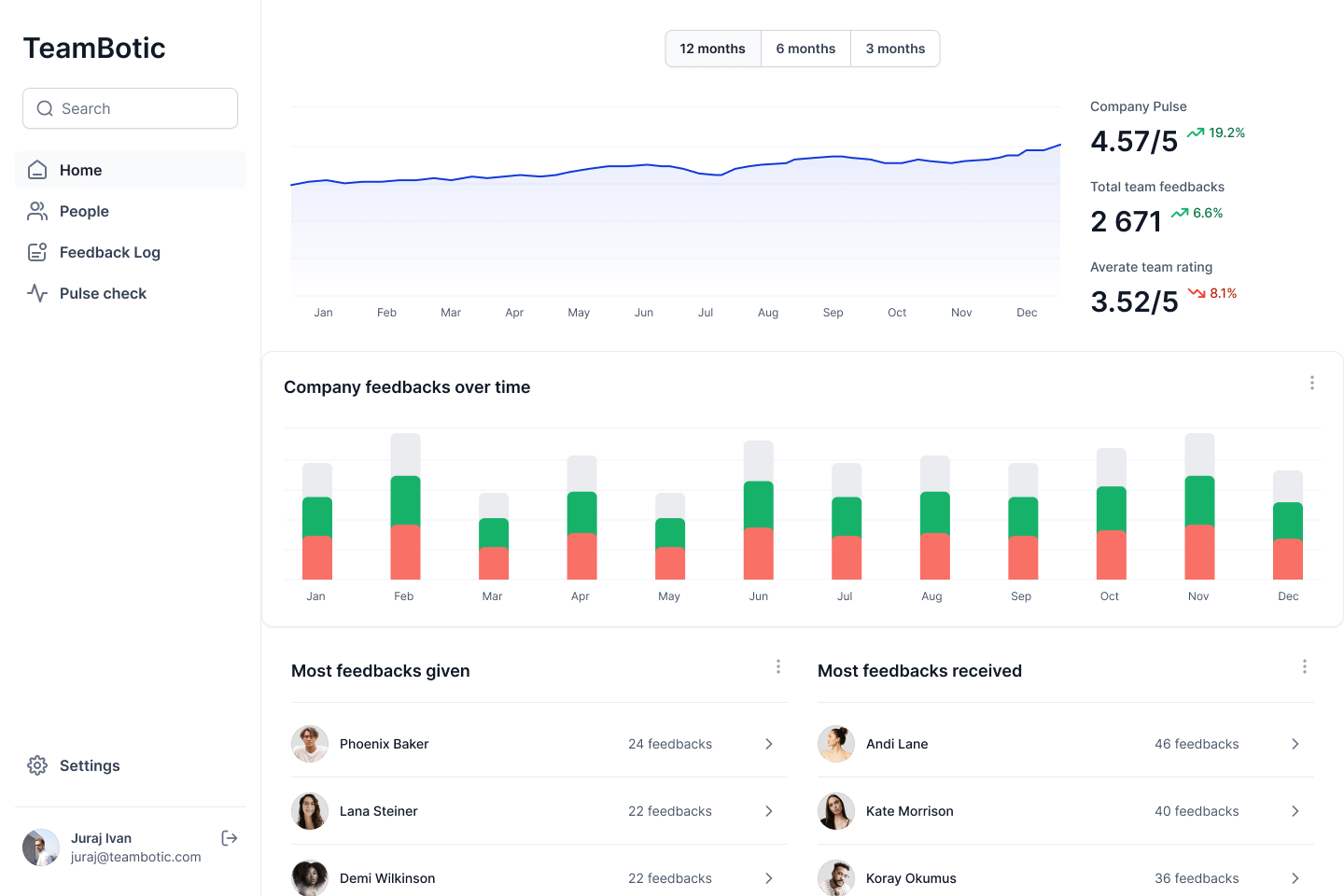Click the Feedback Log icon
The width and height of the screenshot is (1344, 896).
(x=37, y=252)
